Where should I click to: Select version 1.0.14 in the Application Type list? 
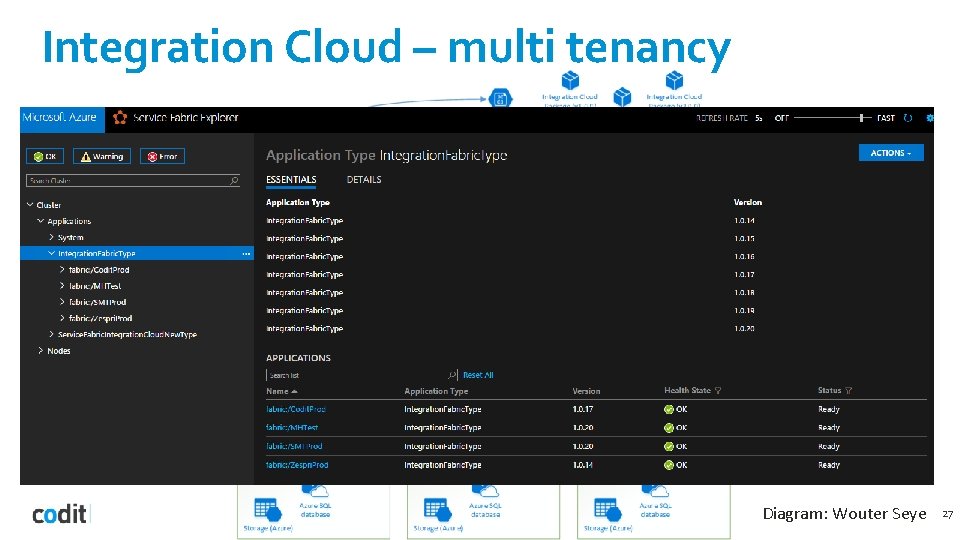(744, 220)
